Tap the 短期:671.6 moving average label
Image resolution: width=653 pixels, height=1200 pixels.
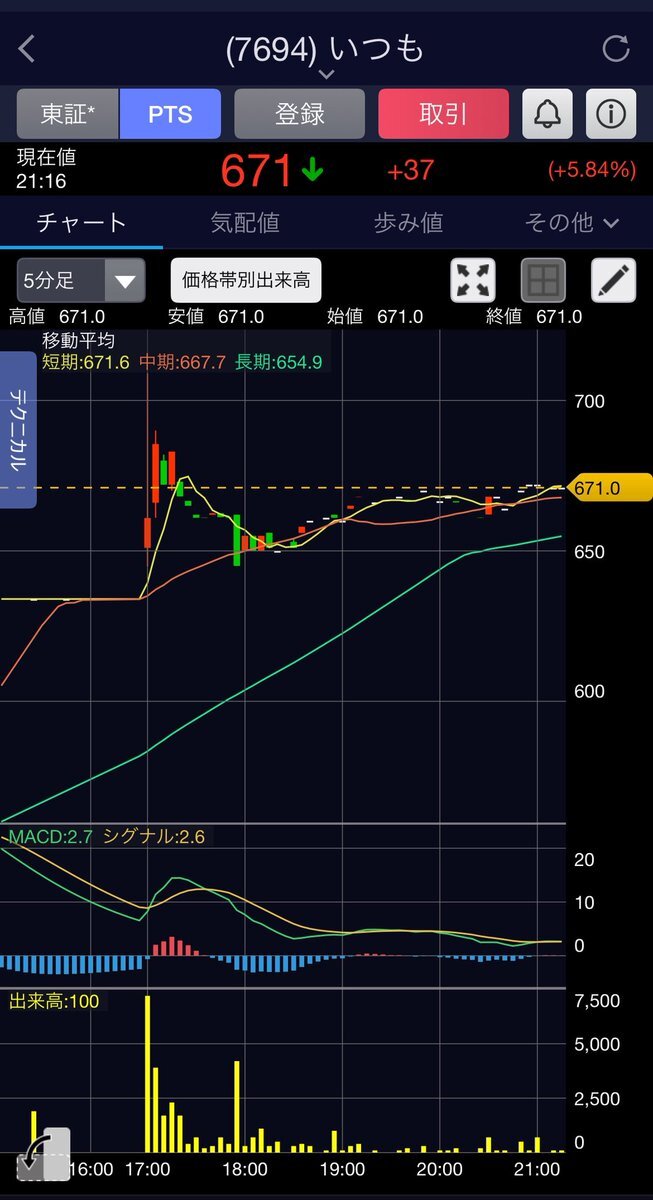coord(86,362)
